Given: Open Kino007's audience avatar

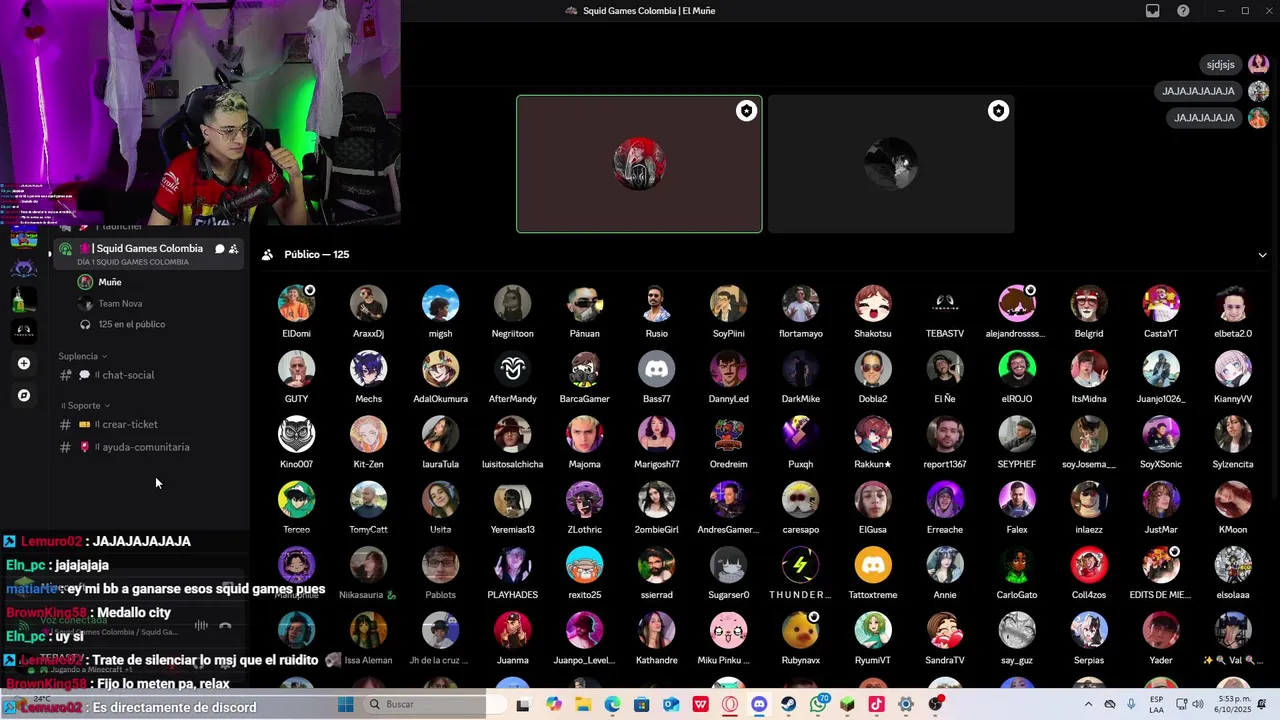Looking at the screenshot, I should point(296,435).
